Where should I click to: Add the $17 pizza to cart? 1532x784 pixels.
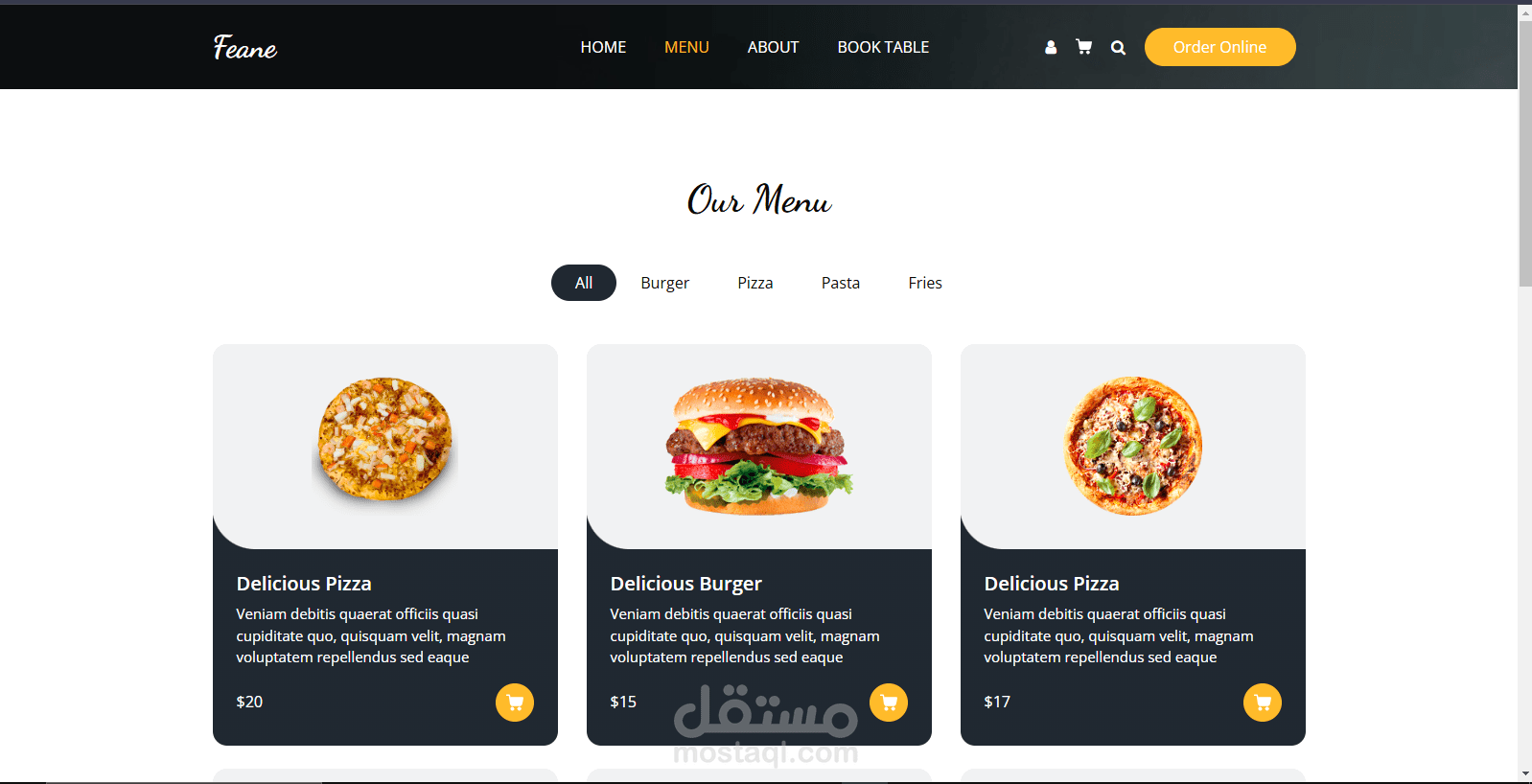pyautogui.click(x=1263, y=702)
